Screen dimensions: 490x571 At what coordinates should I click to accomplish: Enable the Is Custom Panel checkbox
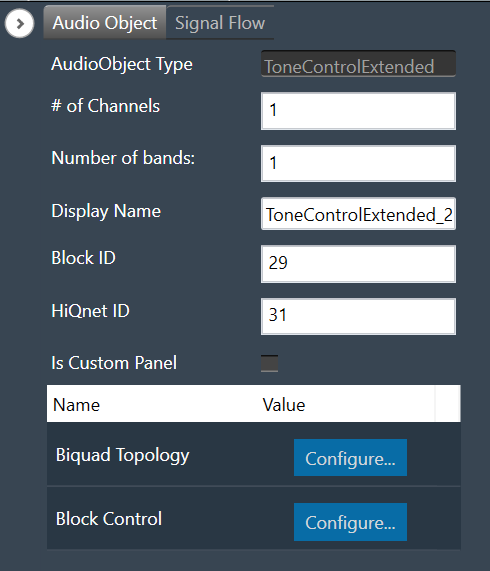point(269,363)
